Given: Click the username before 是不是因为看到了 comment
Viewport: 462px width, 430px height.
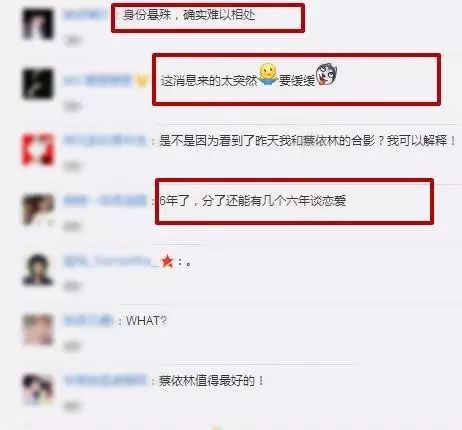Looking at the screenshot, I should point(105,140).
